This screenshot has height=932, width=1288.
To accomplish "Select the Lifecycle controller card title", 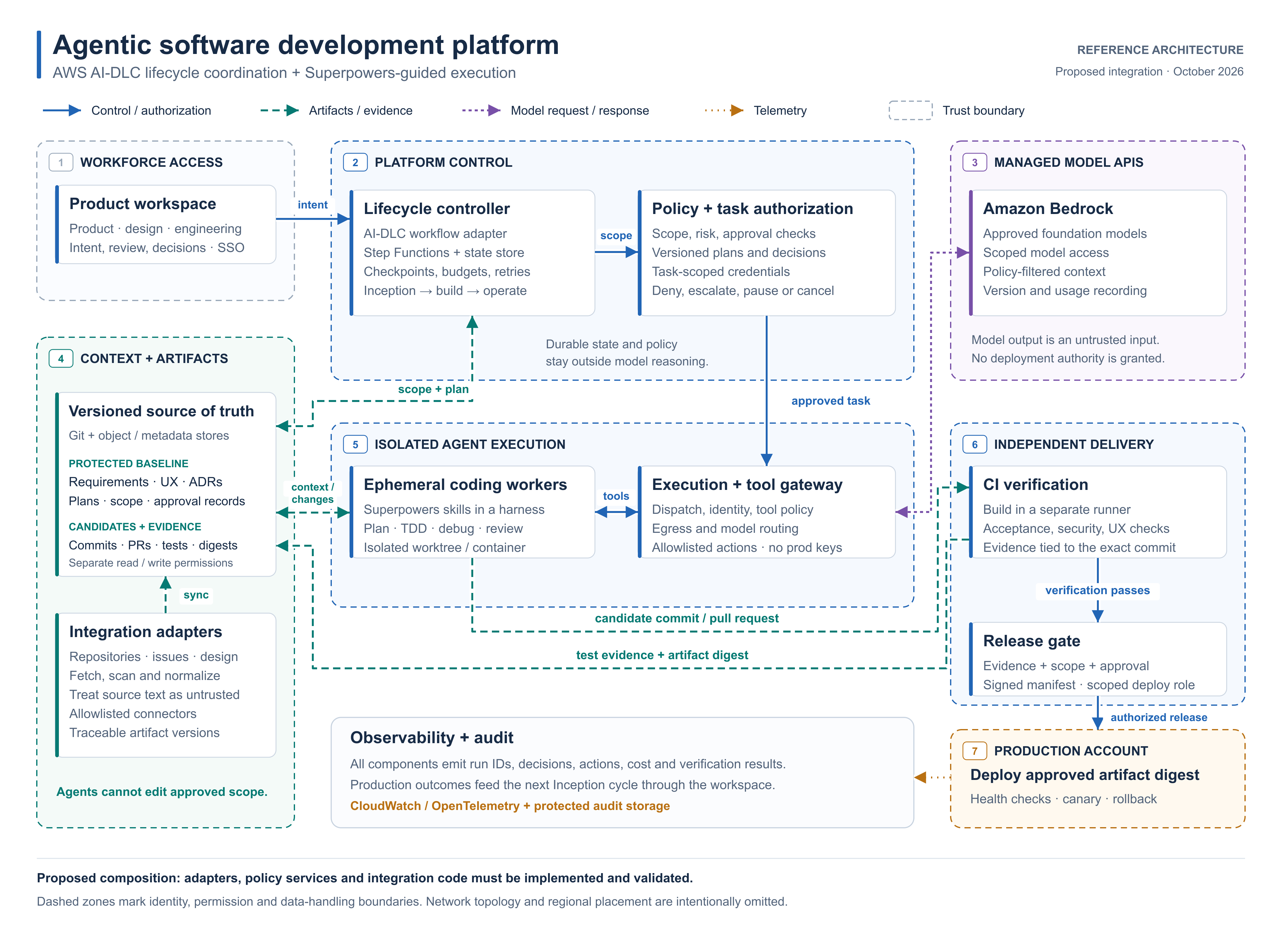I will (437, 209).
